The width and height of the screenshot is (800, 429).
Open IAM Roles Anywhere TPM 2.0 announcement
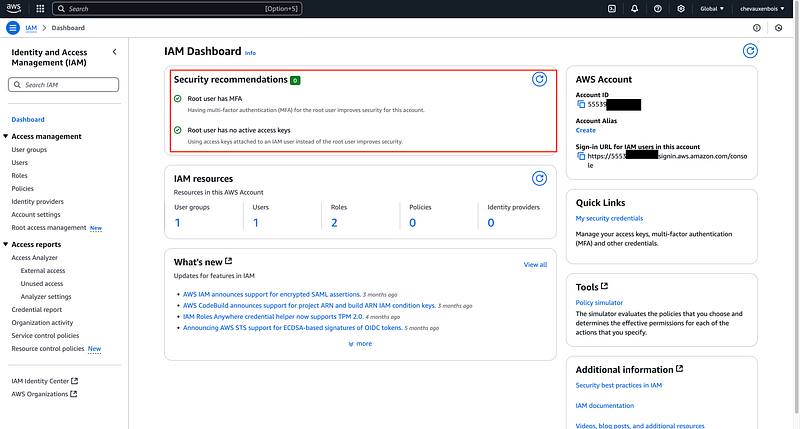tap(273, 317)
